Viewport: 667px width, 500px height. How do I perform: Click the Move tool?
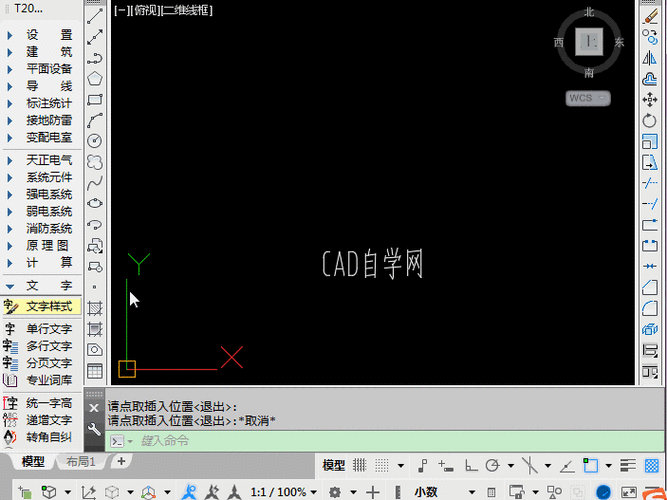[650, 100]
